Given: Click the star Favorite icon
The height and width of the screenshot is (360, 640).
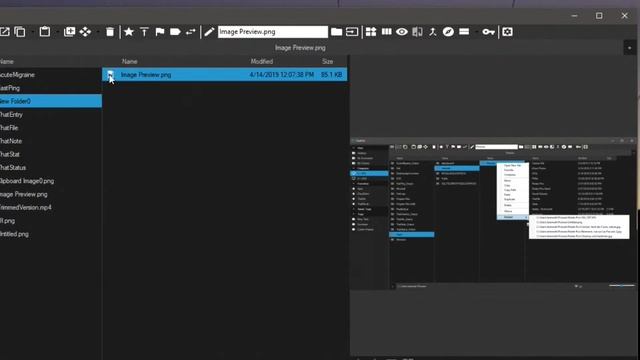Looking at the screenshot, I should [129, 32].
